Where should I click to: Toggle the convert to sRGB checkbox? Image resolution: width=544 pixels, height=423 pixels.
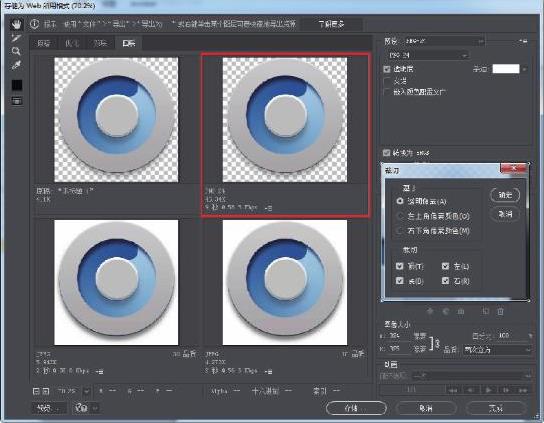coord(386,153)
